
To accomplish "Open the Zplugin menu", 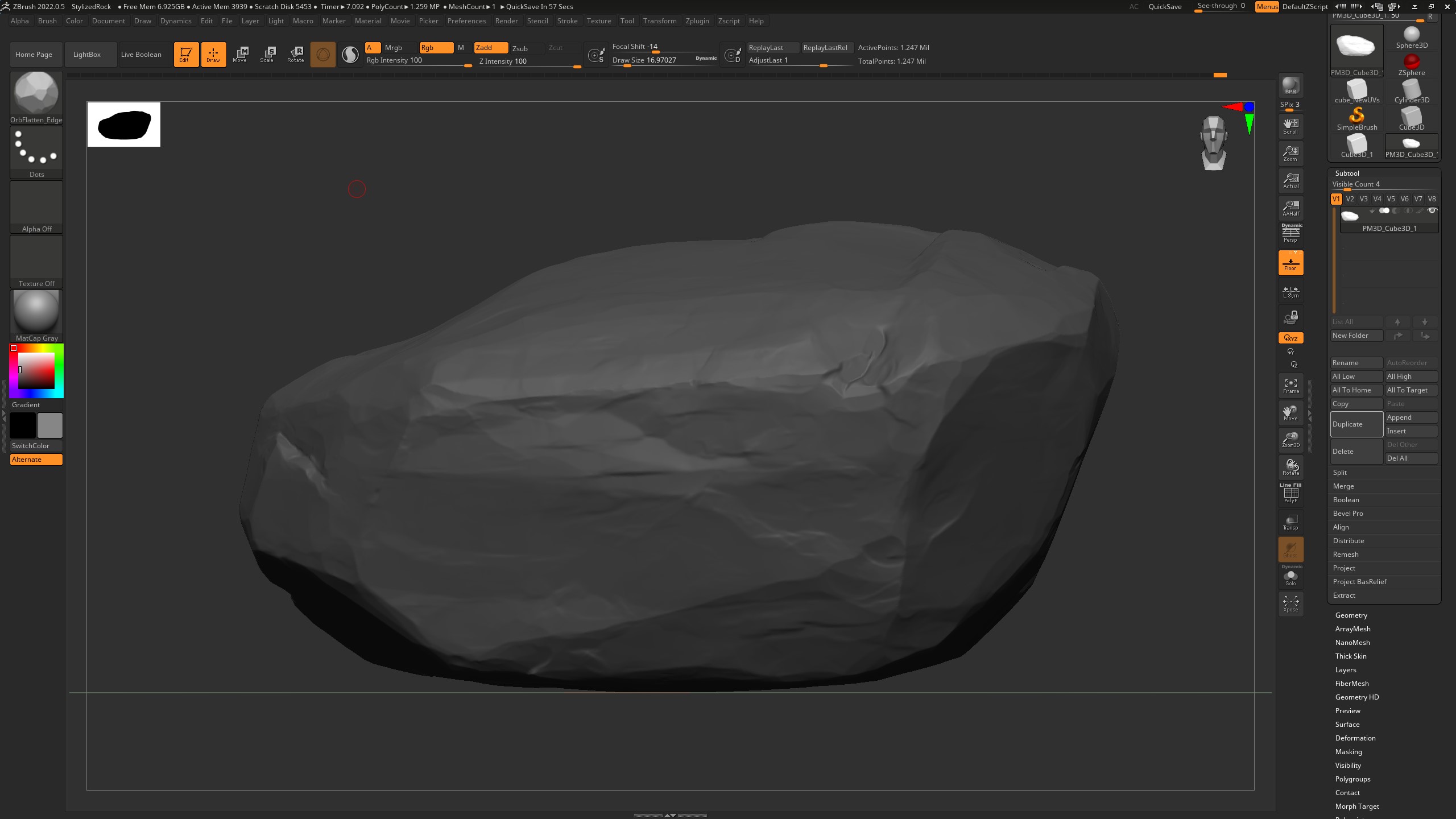I will click(697, 21).
